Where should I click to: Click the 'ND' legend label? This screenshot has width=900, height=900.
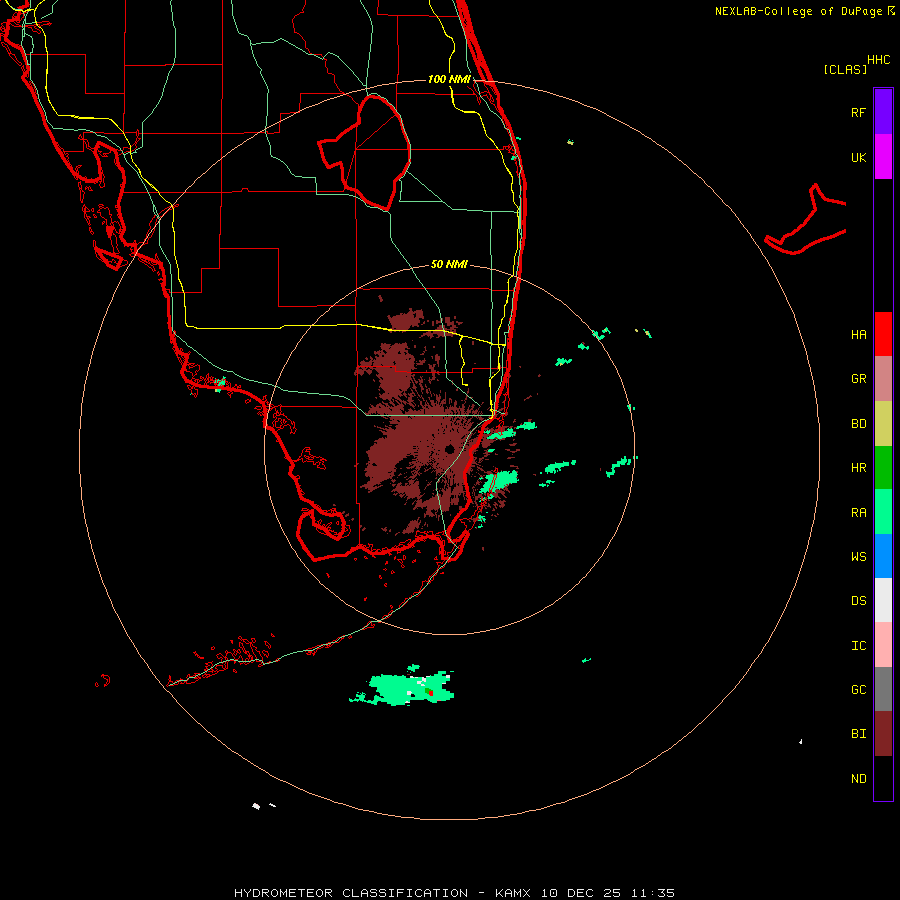[x=858, y=779]
